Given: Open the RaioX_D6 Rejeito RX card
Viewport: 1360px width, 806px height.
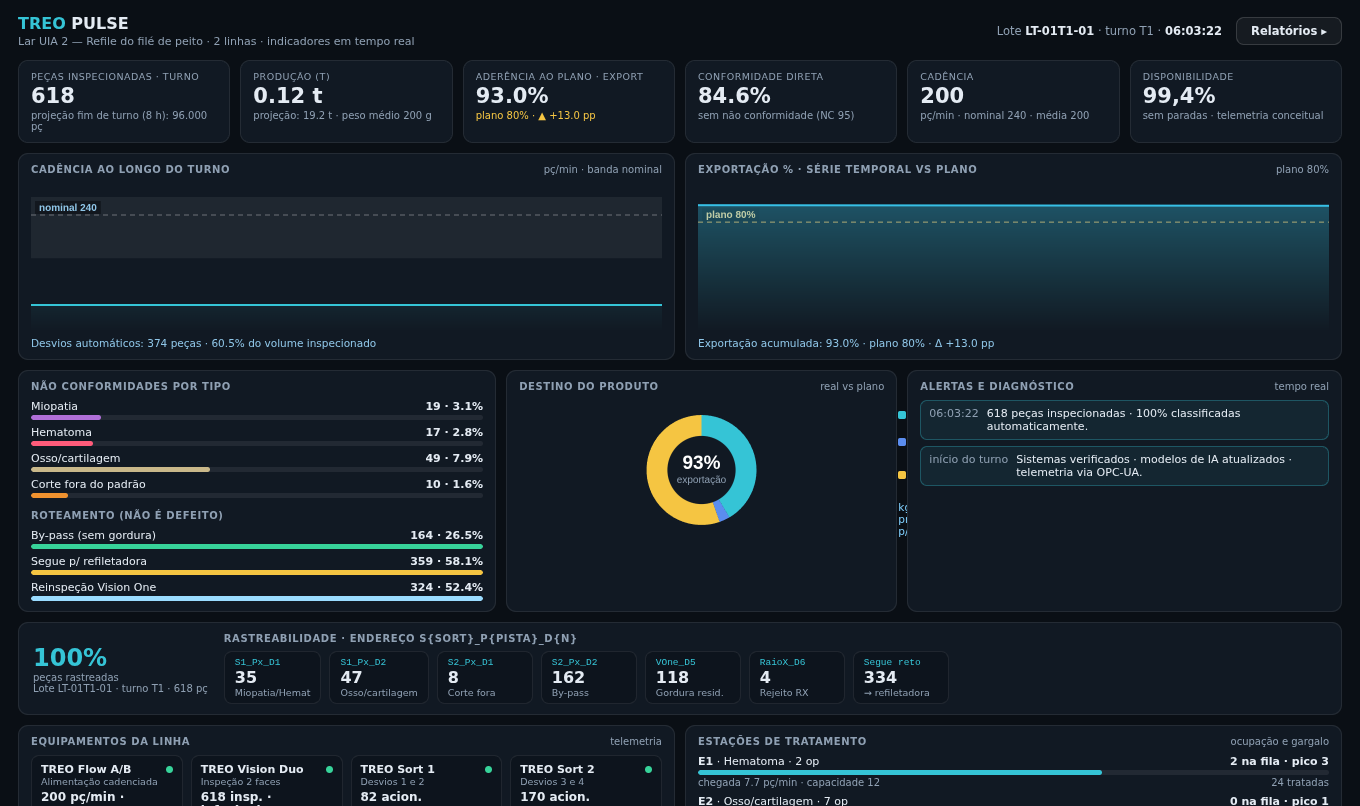Looking at the screenshot, I should pos(797,678).
